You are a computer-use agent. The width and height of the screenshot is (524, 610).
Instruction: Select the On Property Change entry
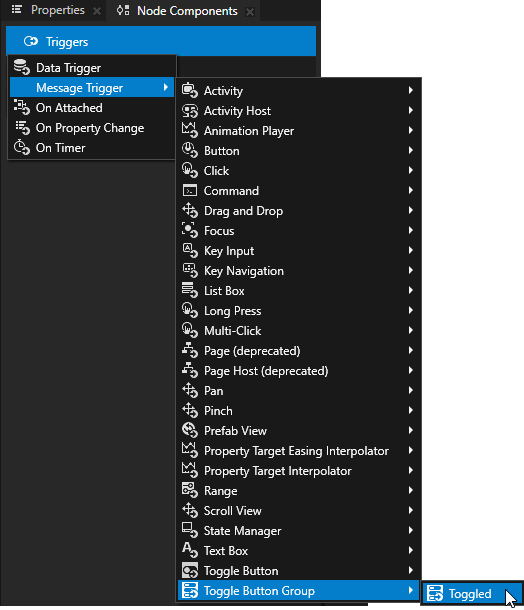coord(92,128)
